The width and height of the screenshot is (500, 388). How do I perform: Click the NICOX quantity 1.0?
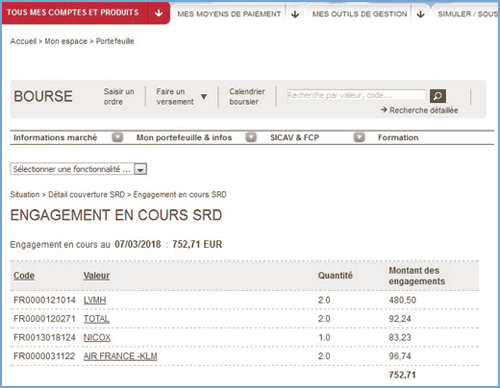click(x=324, y=337)
